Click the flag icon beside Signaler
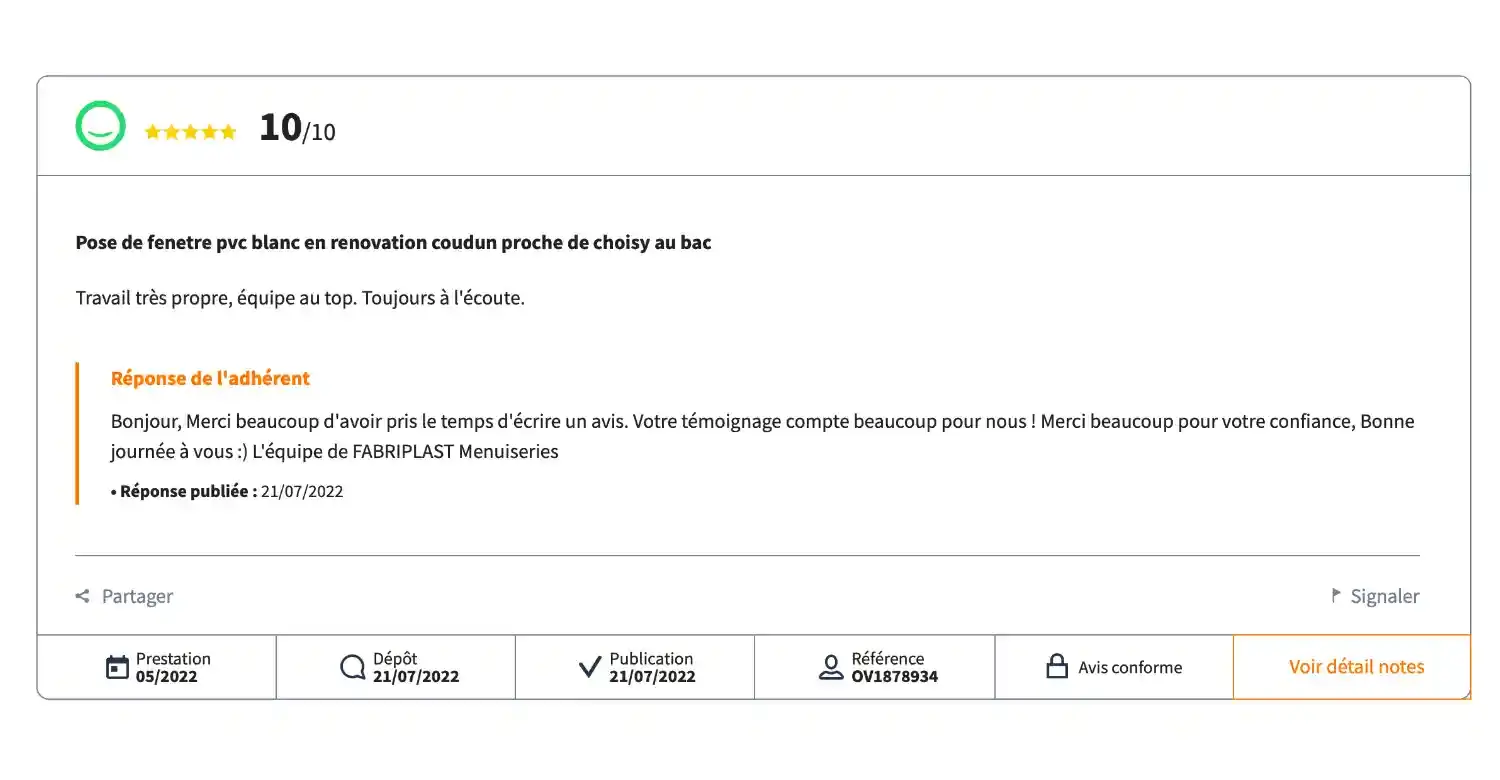This screenshot has height=780, width=1500. tap(1336, 595)
